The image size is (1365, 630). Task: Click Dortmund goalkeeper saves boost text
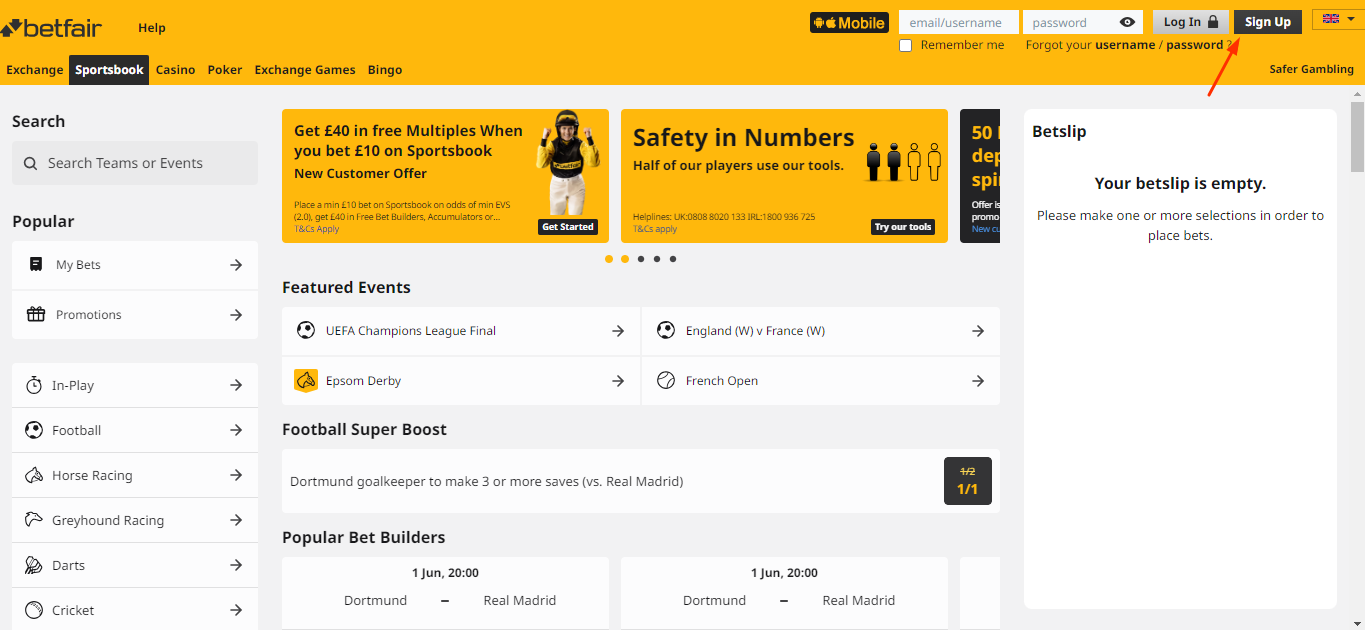click(487, 481)
